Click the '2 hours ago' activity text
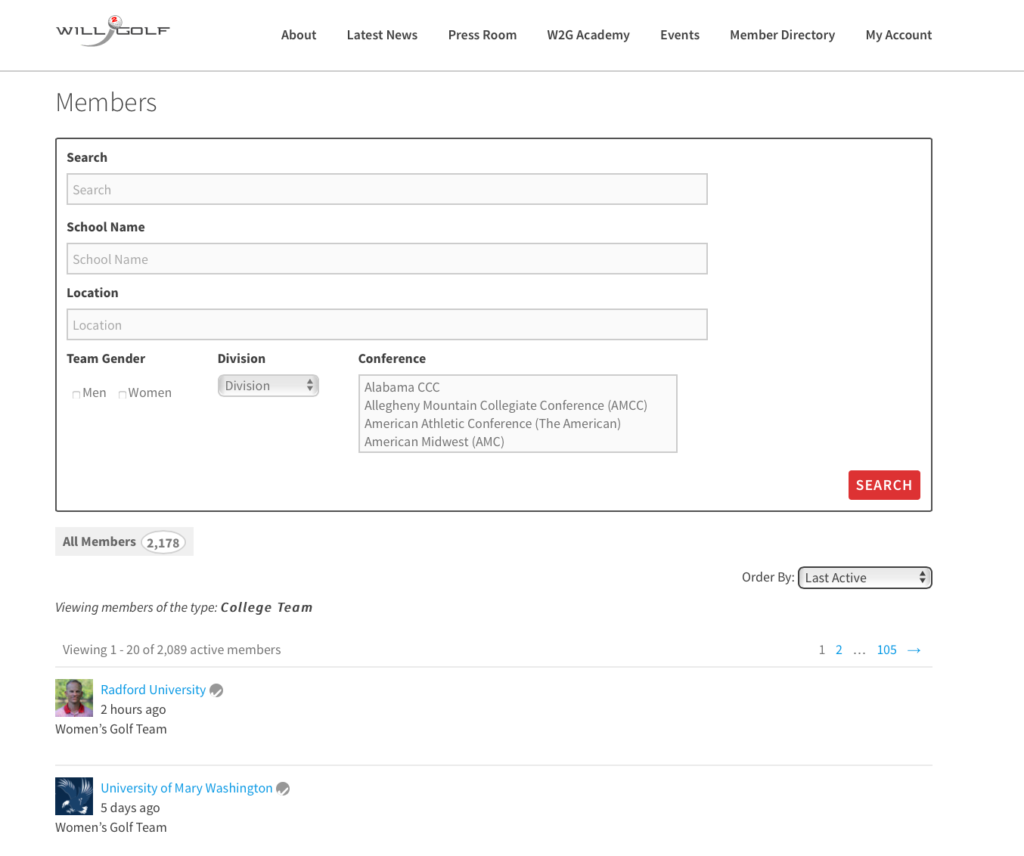 [133, 710]
